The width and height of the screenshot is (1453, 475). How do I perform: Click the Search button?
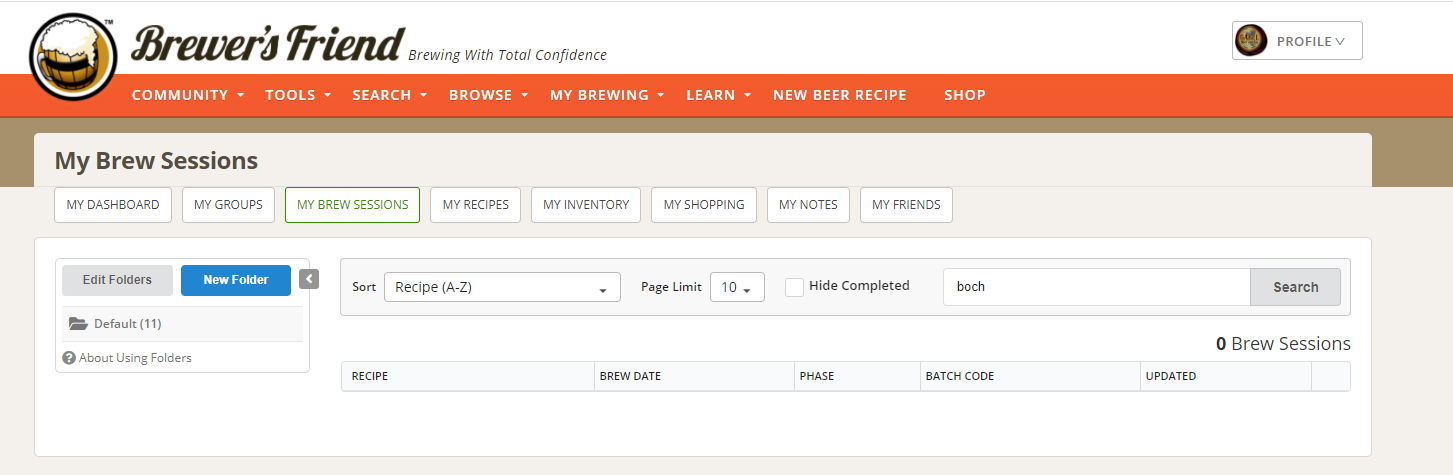click(x=1295, y=287)
